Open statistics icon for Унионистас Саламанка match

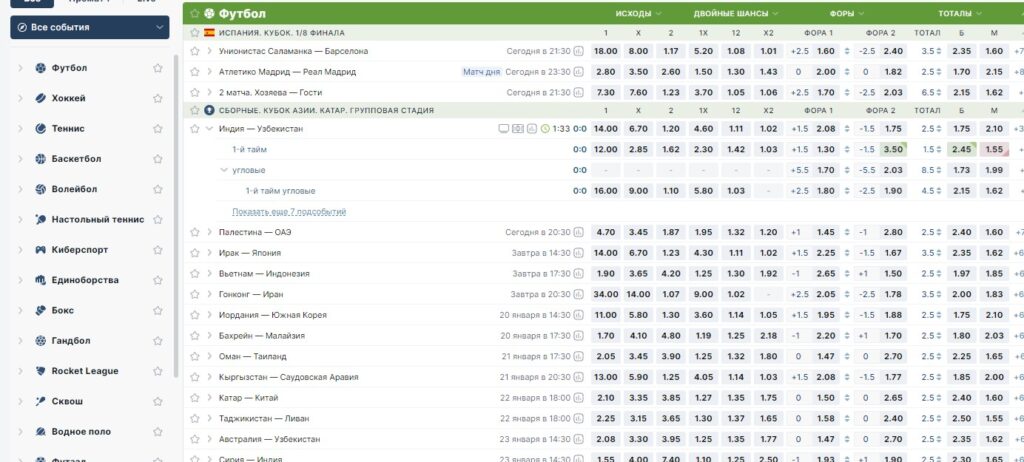[578, 51]
